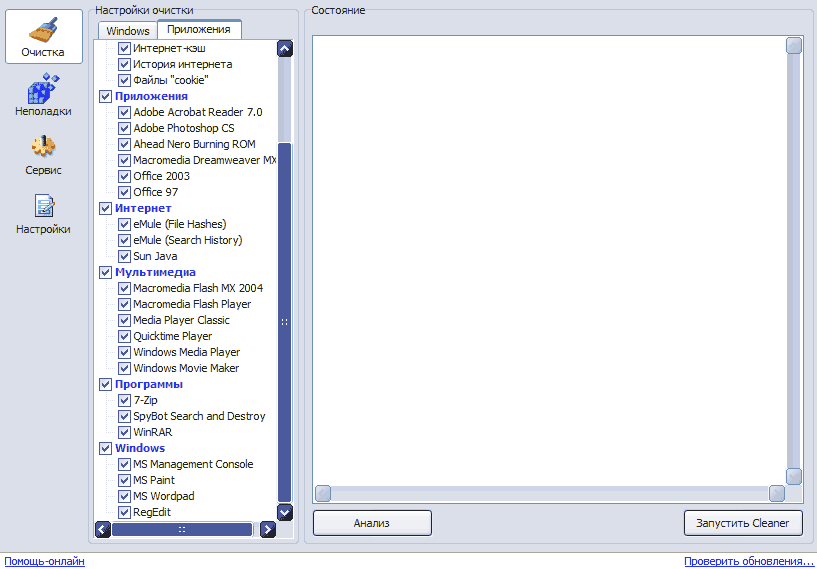Open the Проверить обновления link
817x569 pixels.
[748, 561]
